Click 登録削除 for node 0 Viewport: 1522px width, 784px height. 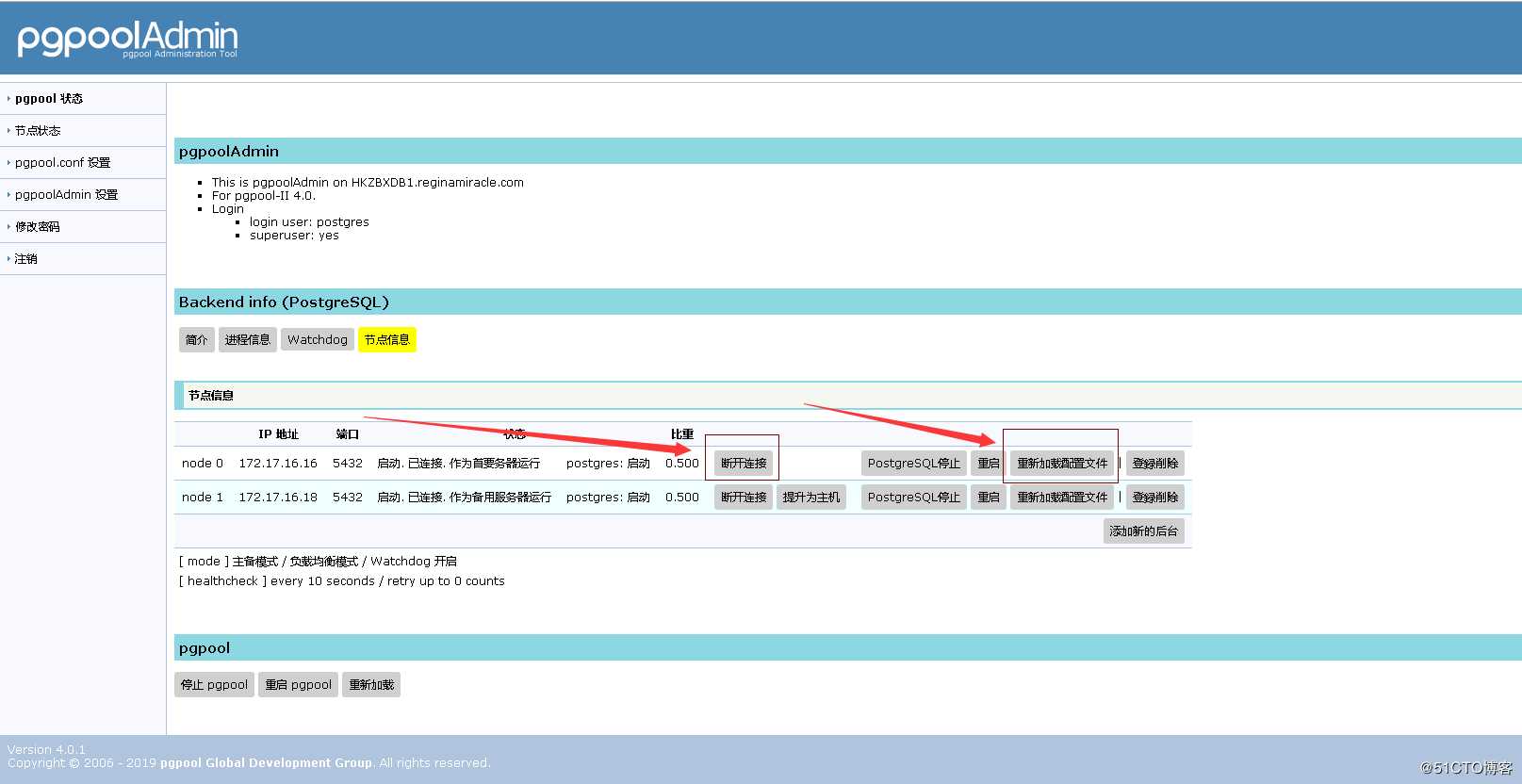pyautogui.click(x=1155, y=464)
